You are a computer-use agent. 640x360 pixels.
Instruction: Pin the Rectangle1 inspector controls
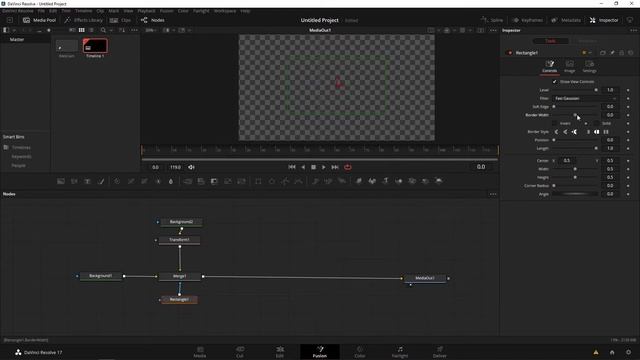pos(612,53)
